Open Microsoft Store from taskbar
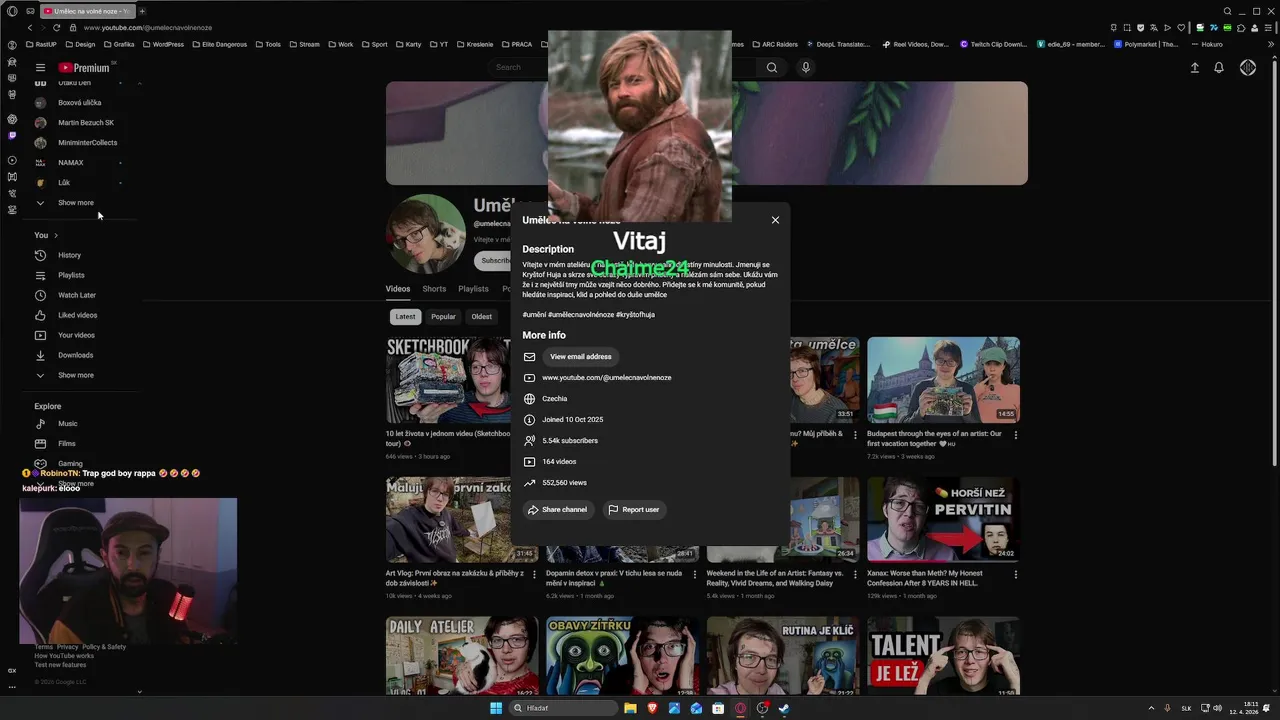Viewport: 1280px width, 720px height. [x=718, y=708]
